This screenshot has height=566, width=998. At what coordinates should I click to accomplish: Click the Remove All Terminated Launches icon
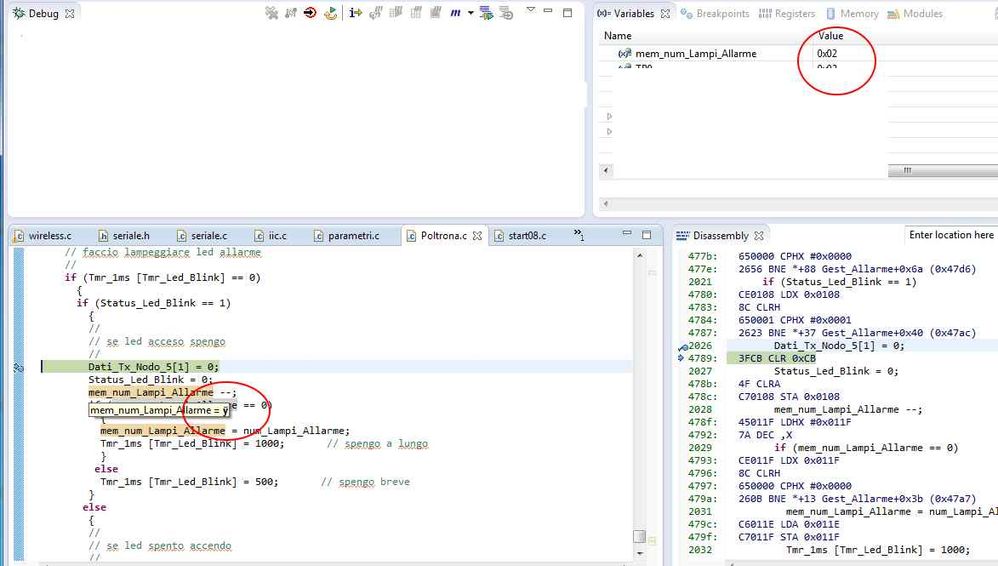272,13
